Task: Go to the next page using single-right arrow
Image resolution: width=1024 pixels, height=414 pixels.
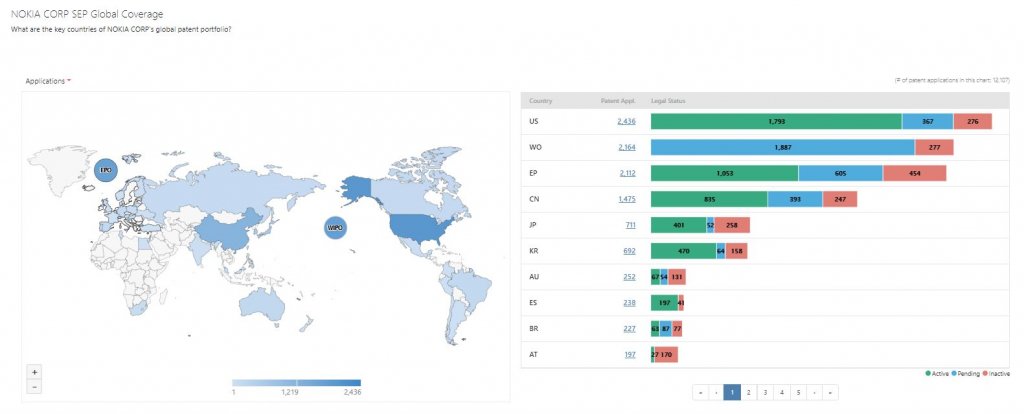Action: pyautogui.click(x=814, y=393)
